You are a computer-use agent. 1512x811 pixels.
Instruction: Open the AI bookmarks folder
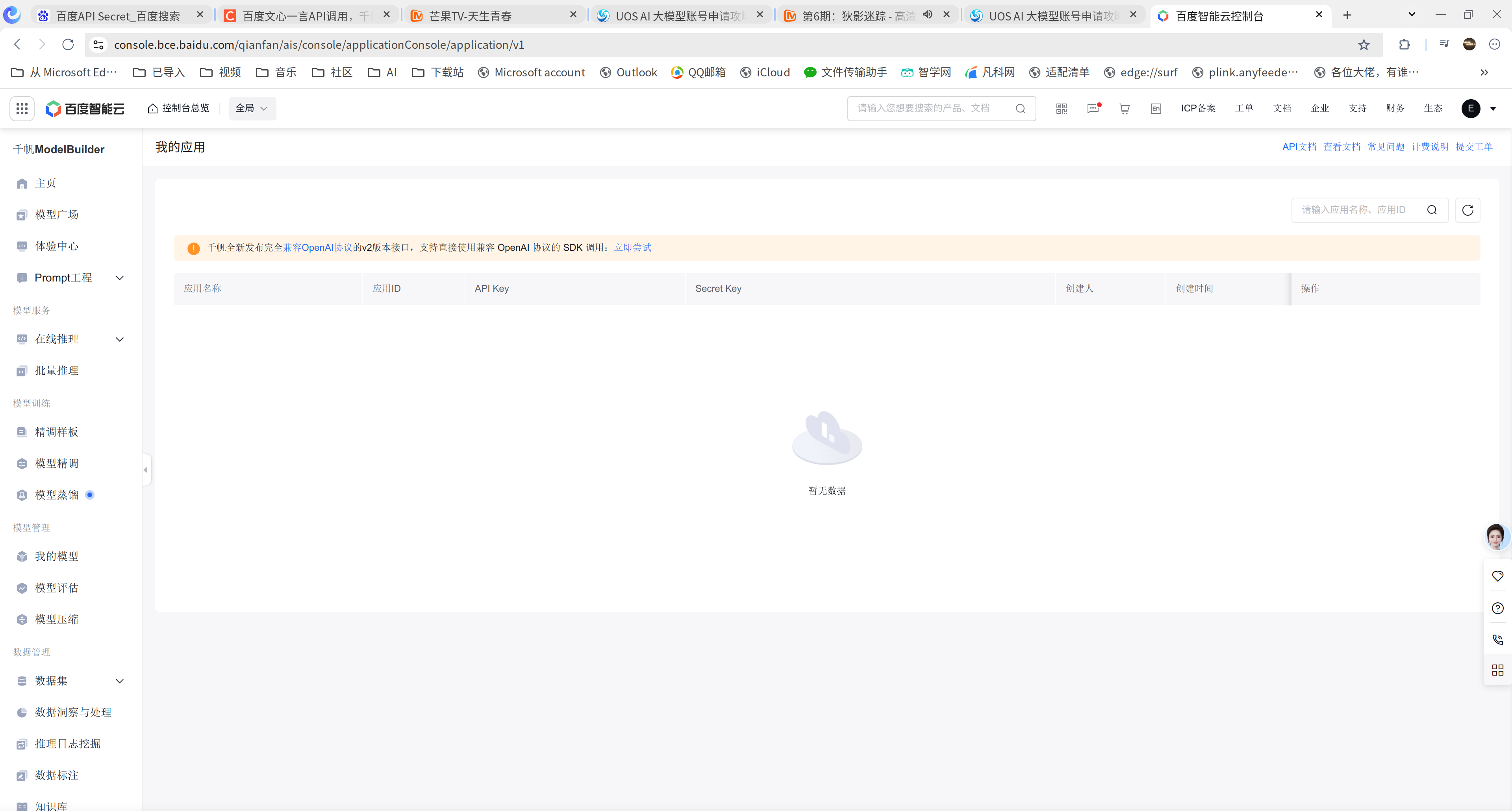click(382, 73)
